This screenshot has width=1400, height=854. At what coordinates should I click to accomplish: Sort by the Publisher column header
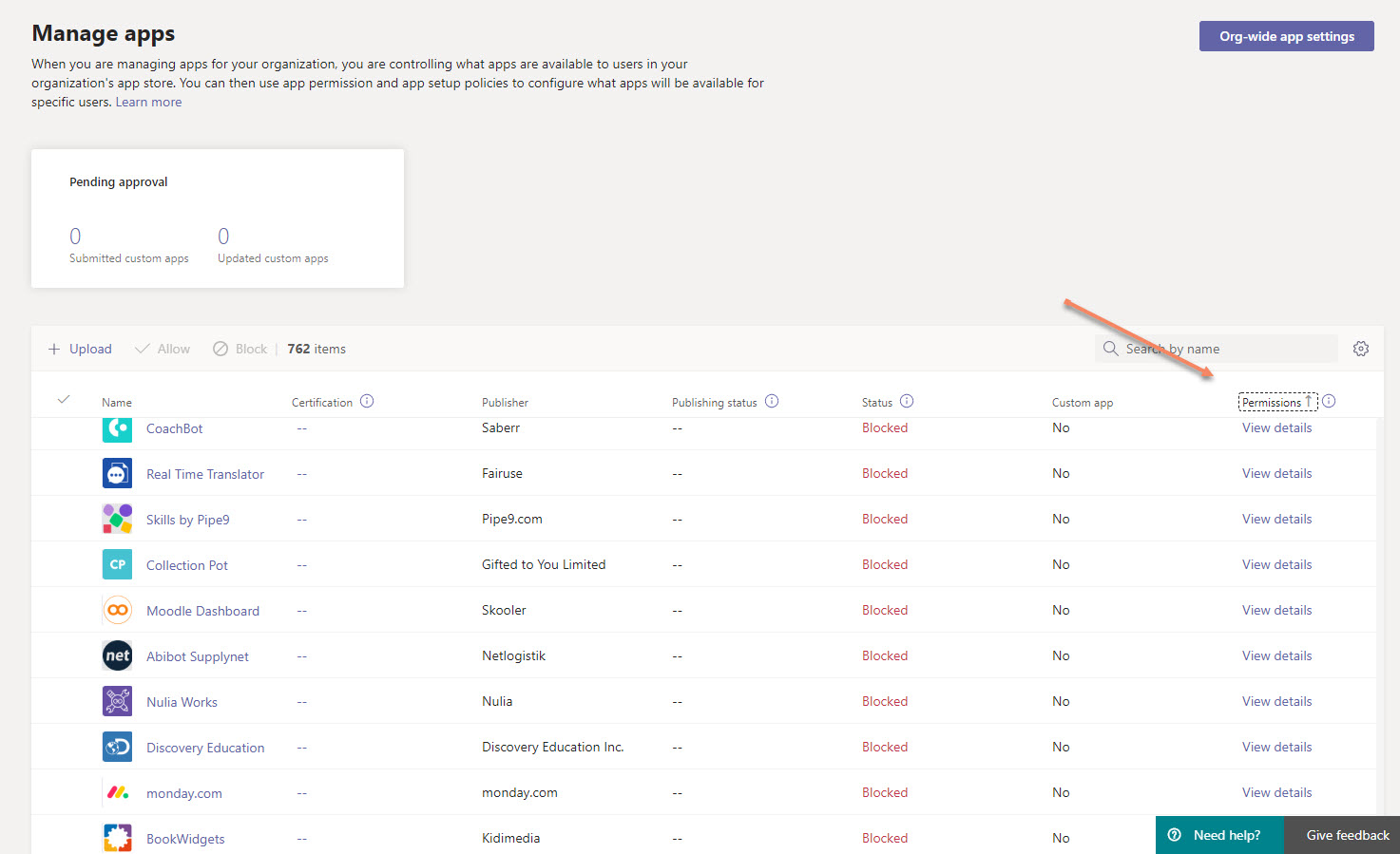pyautogui.click(x=505, y=403)
